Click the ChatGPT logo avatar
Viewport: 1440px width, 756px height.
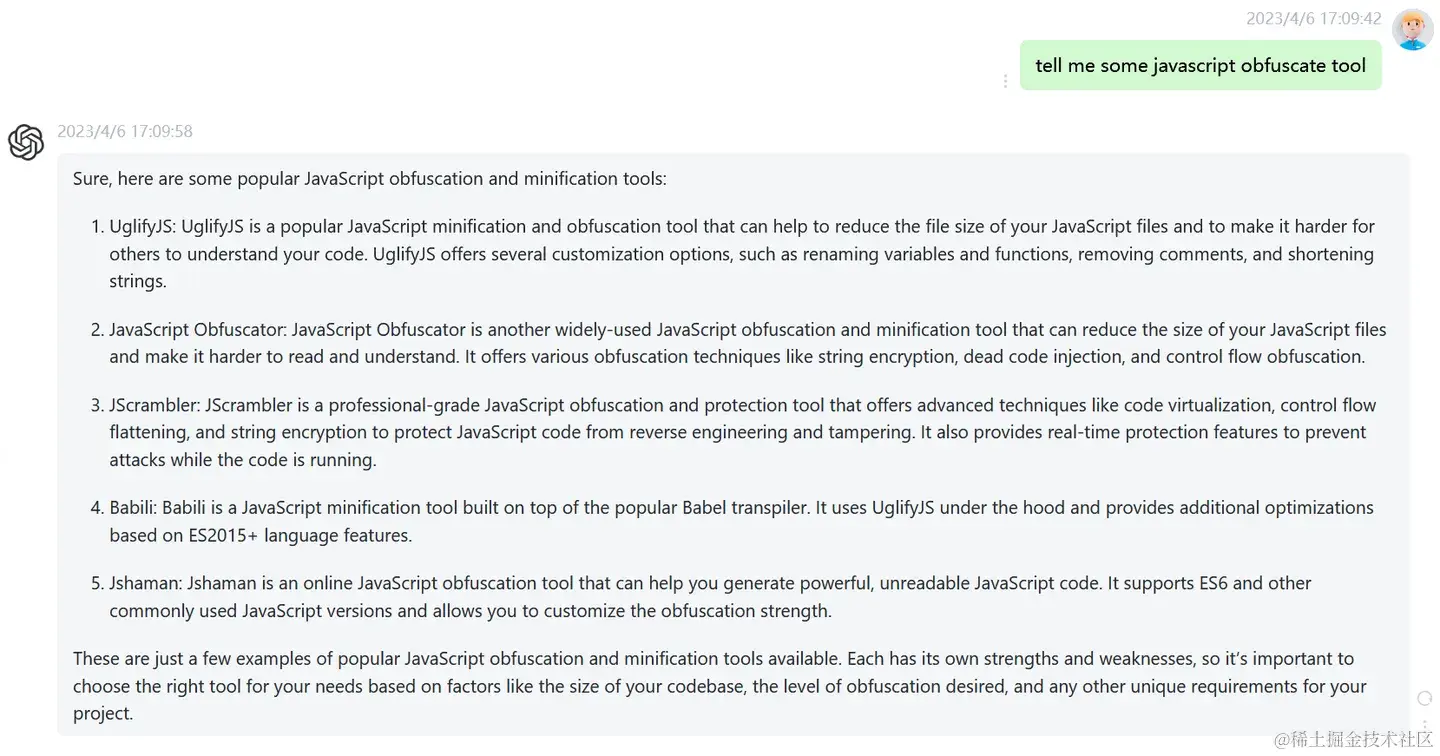[26, 142]
